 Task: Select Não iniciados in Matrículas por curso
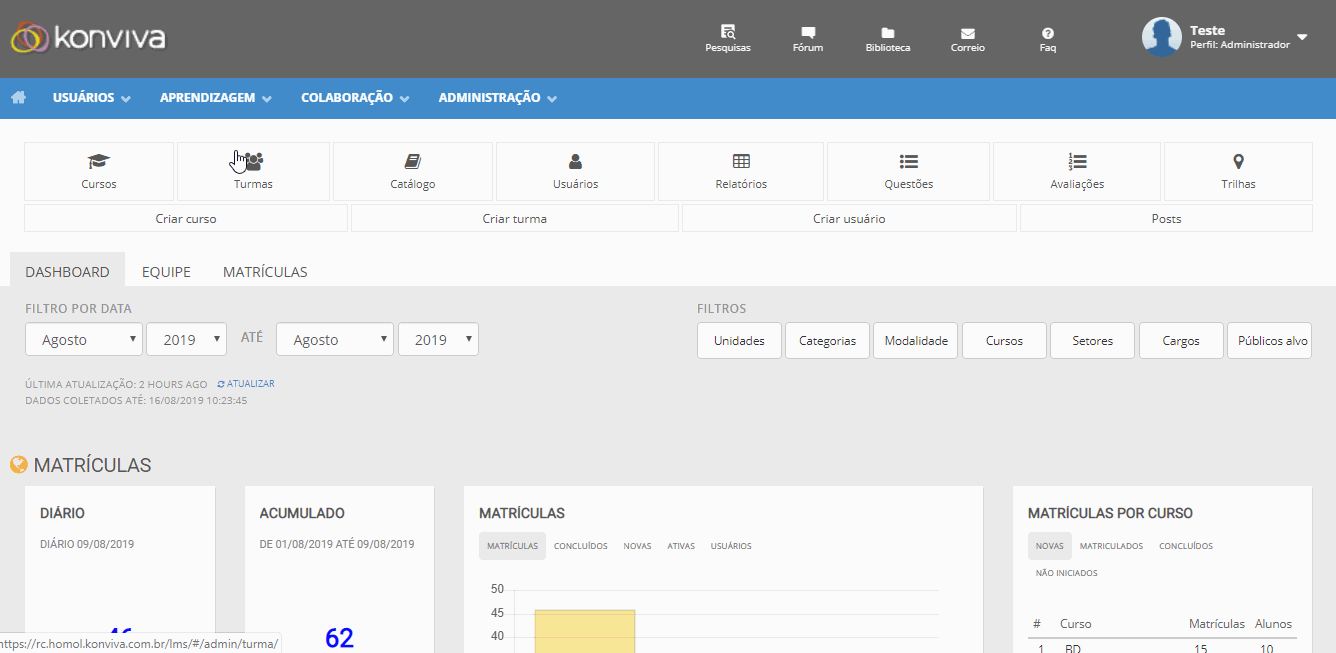(x=1067, y=573)
